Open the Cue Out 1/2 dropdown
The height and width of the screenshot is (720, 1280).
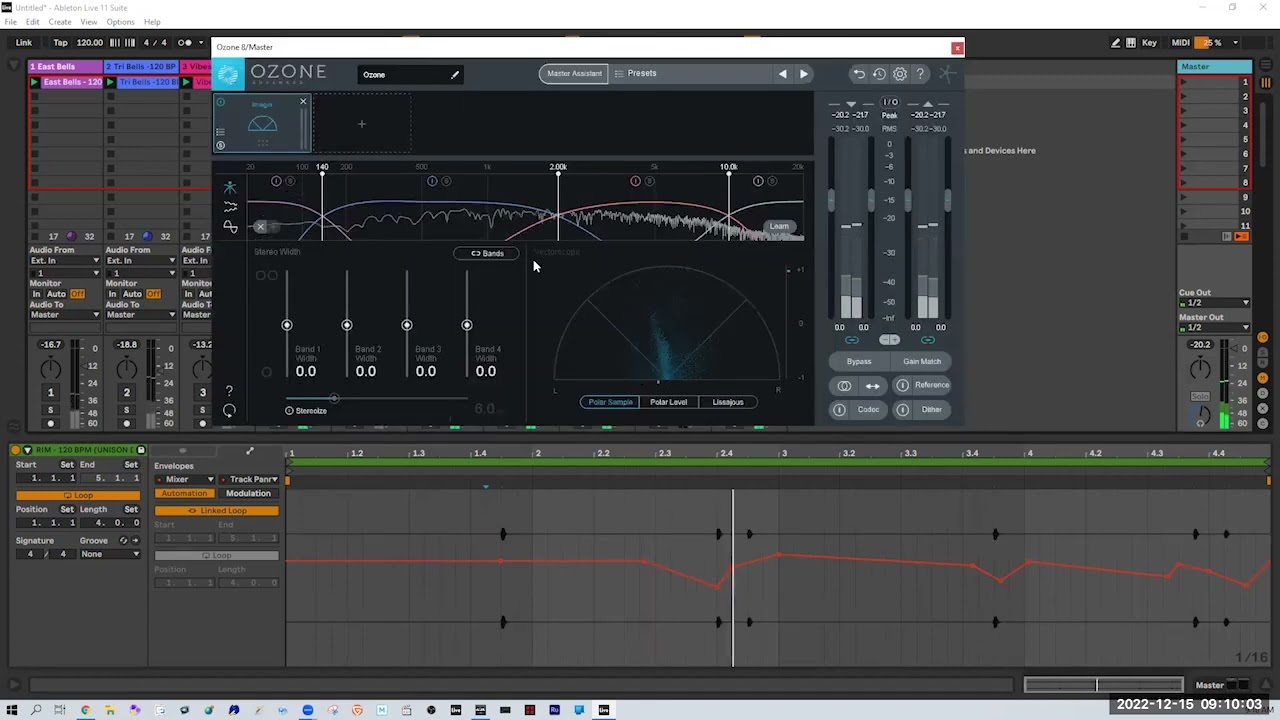[1214, 303]
